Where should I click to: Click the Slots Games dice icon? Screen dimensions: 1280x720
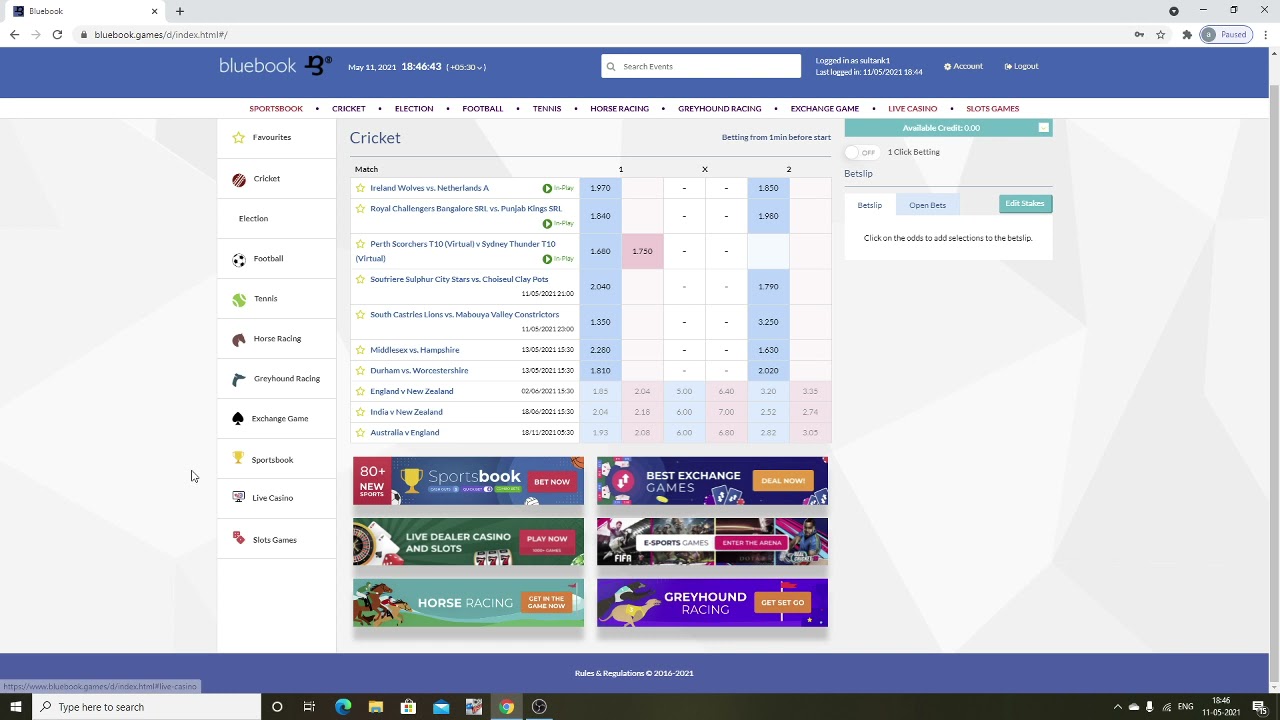238,538
